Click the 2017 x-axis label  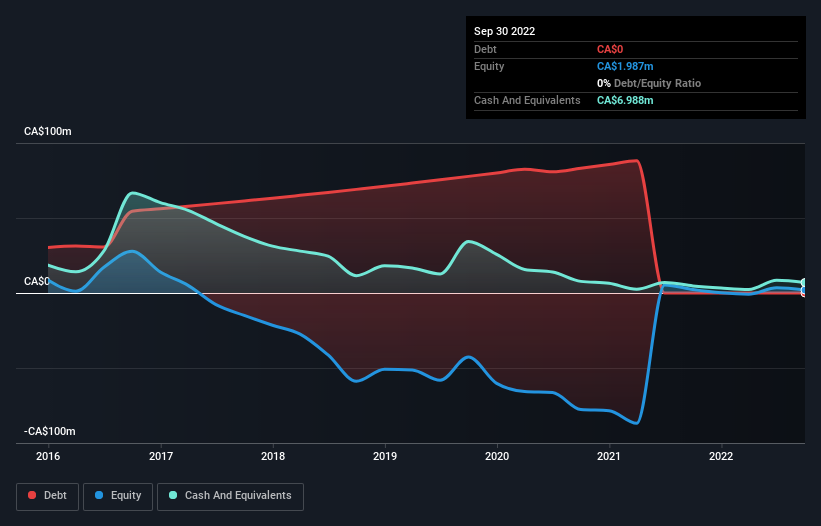click(161, 456)
